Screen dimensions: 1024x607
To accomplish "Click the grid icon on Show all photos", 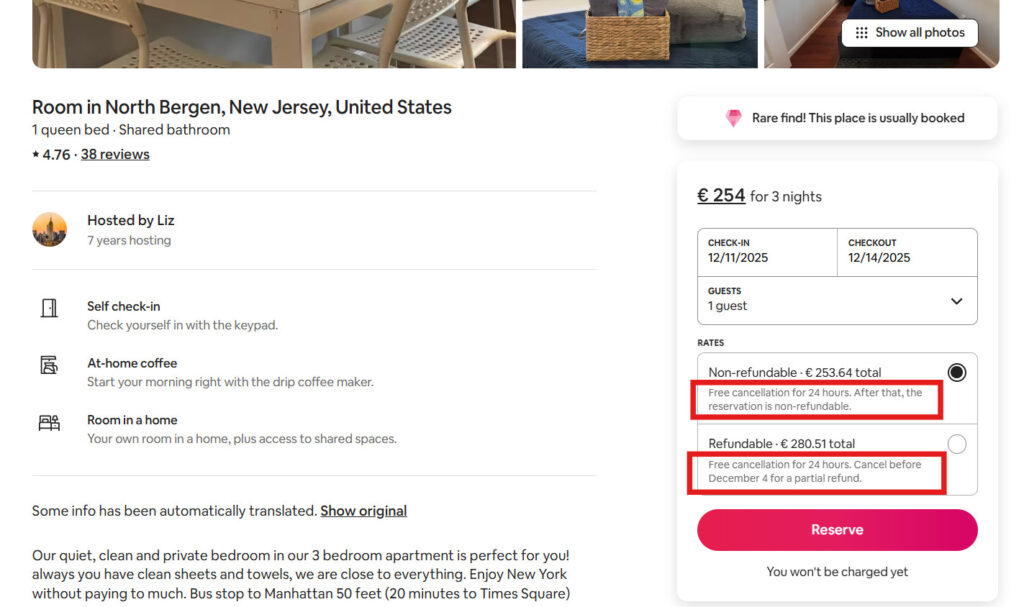I will tap(859, 32).
